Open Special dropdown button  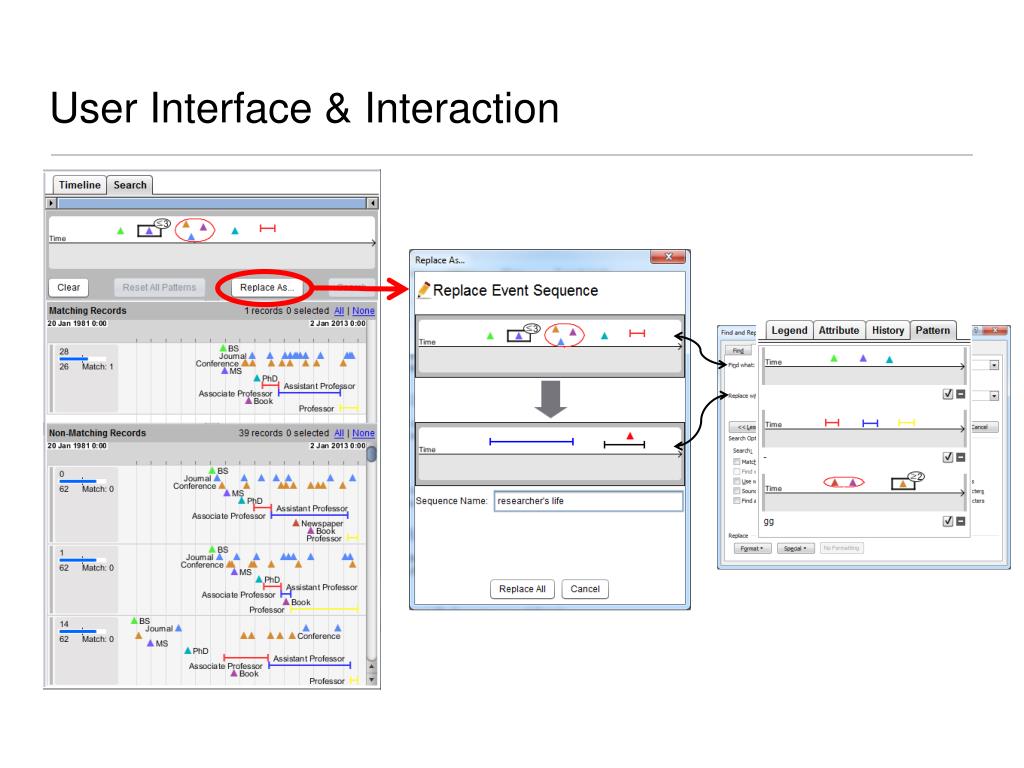pos(795,549)
